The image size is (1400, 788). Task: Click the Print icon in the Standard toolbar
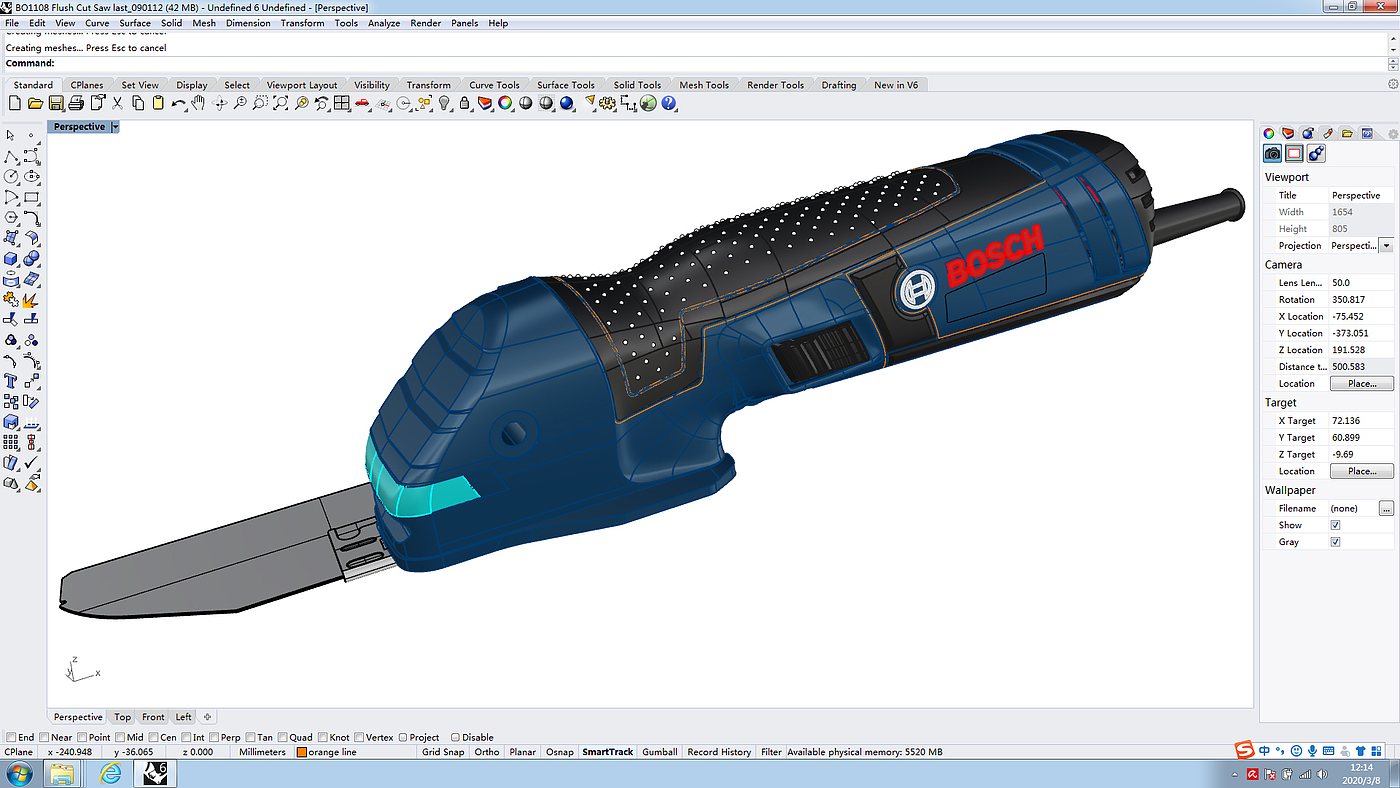[75, 103]
